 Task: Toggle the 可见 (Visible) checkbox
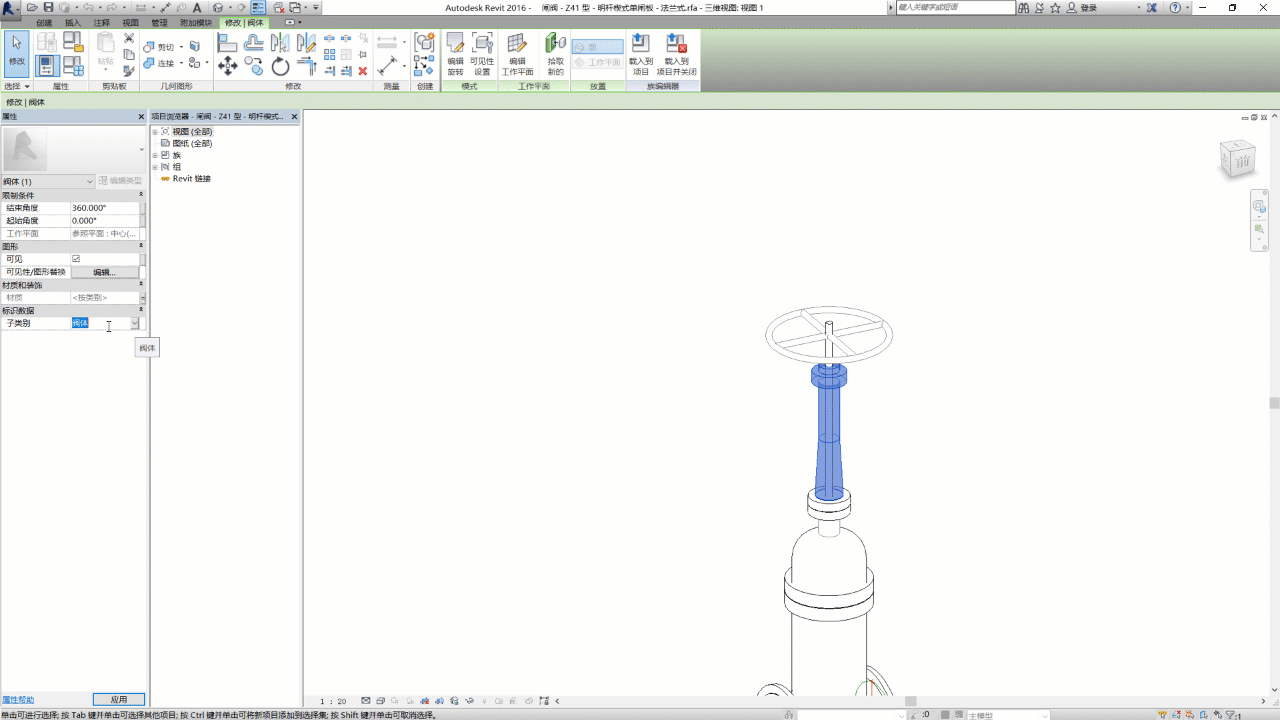(76, 259)
